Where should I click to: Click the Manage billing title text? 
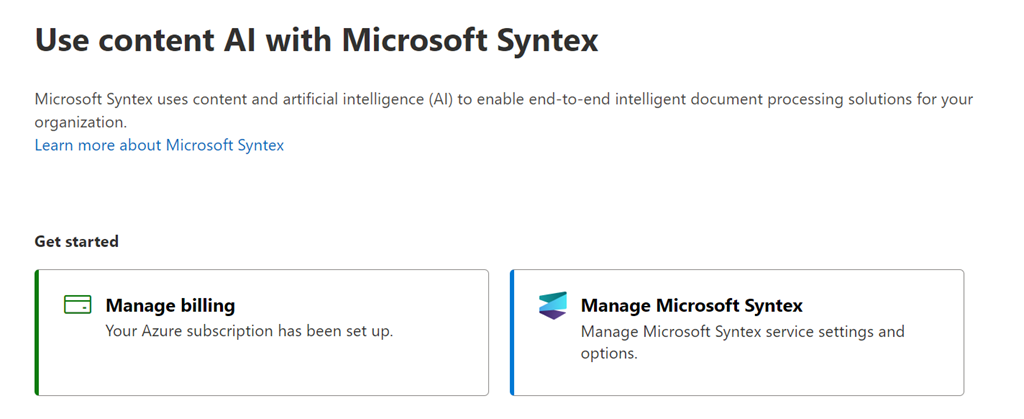(x=170, y=305)
